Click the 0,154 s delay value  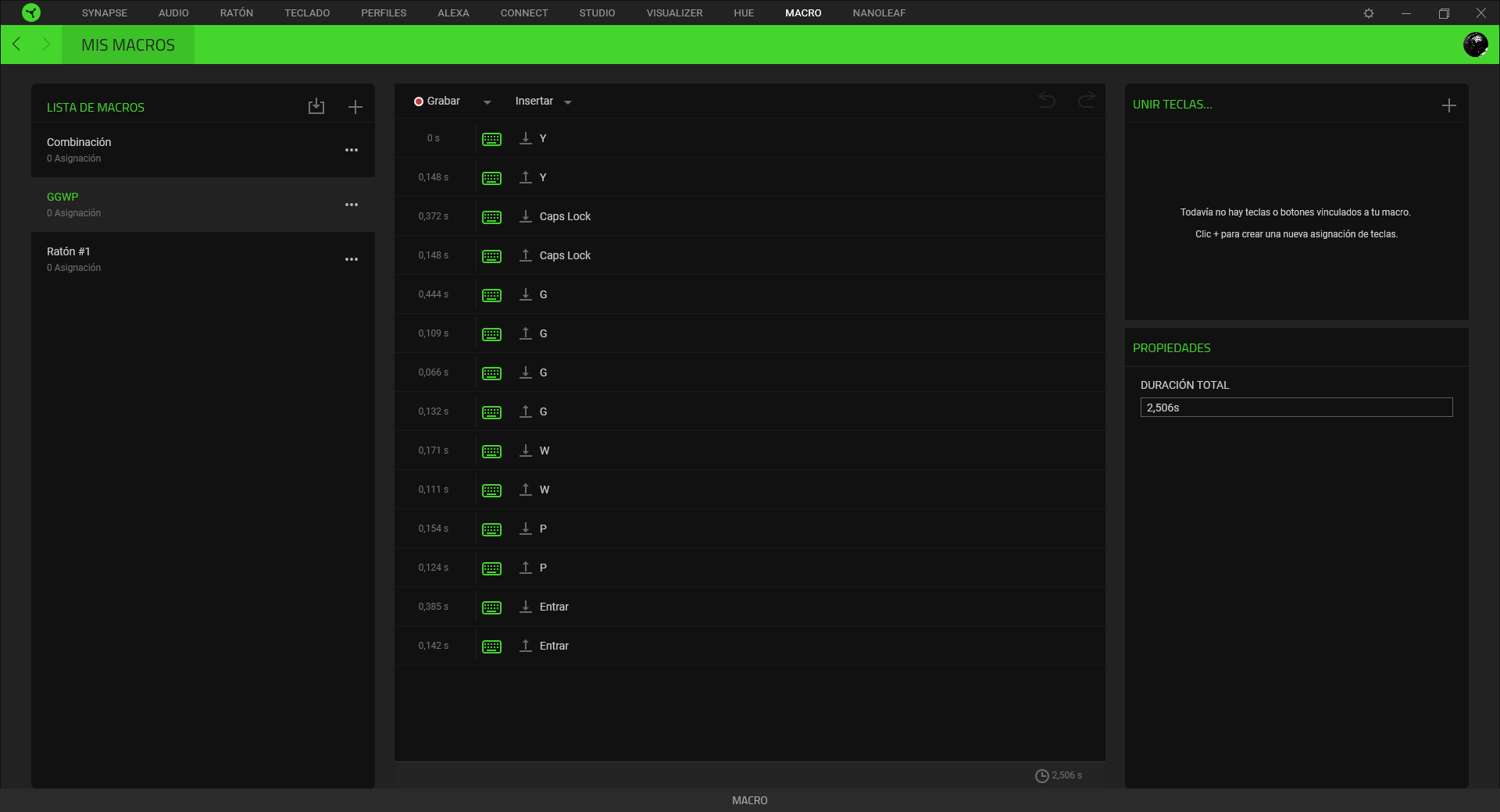click(x=434, y=529)
